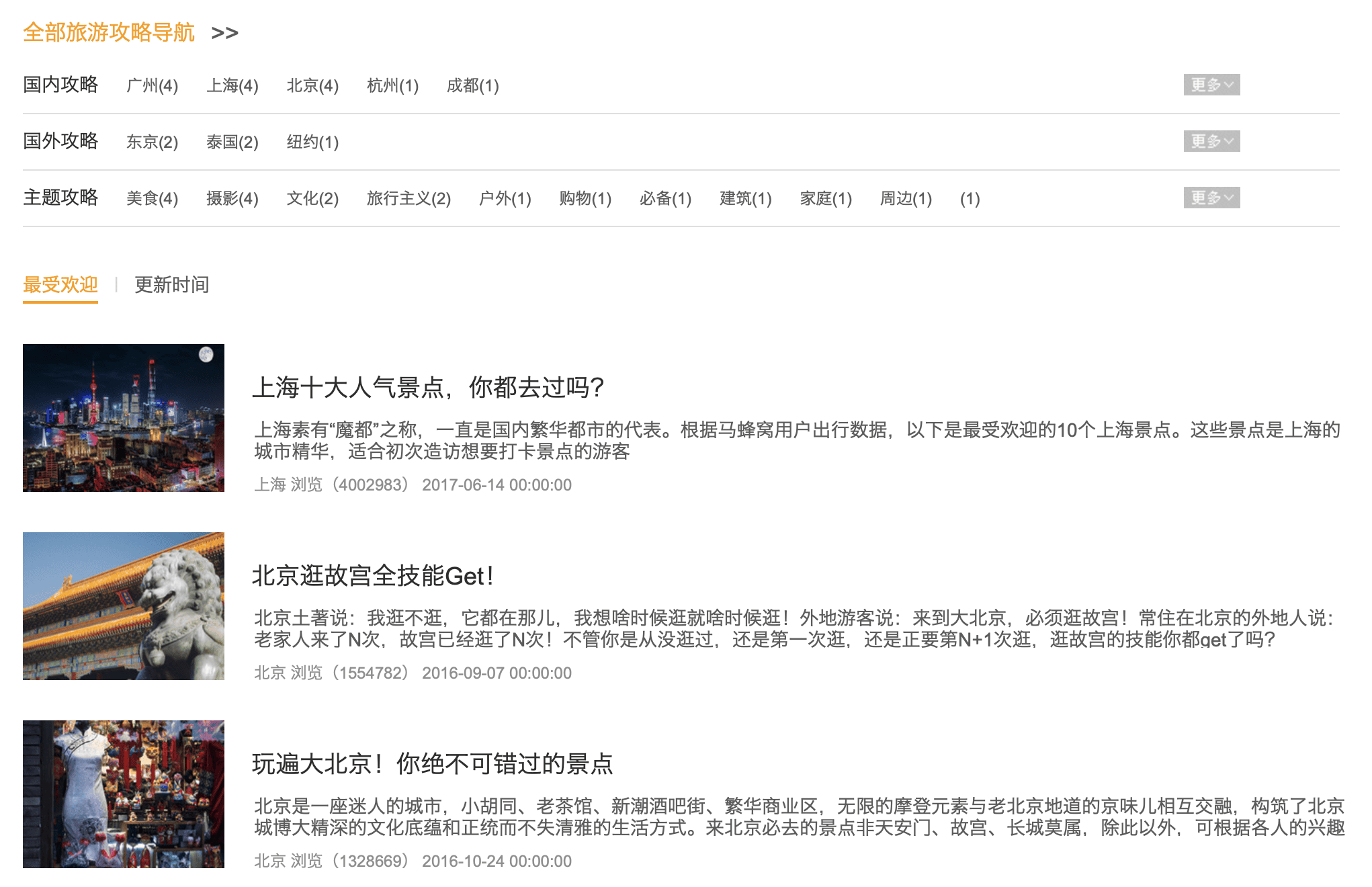
Task: Open 全部旅游攻略导航 heading link
Action: [108, 32]
